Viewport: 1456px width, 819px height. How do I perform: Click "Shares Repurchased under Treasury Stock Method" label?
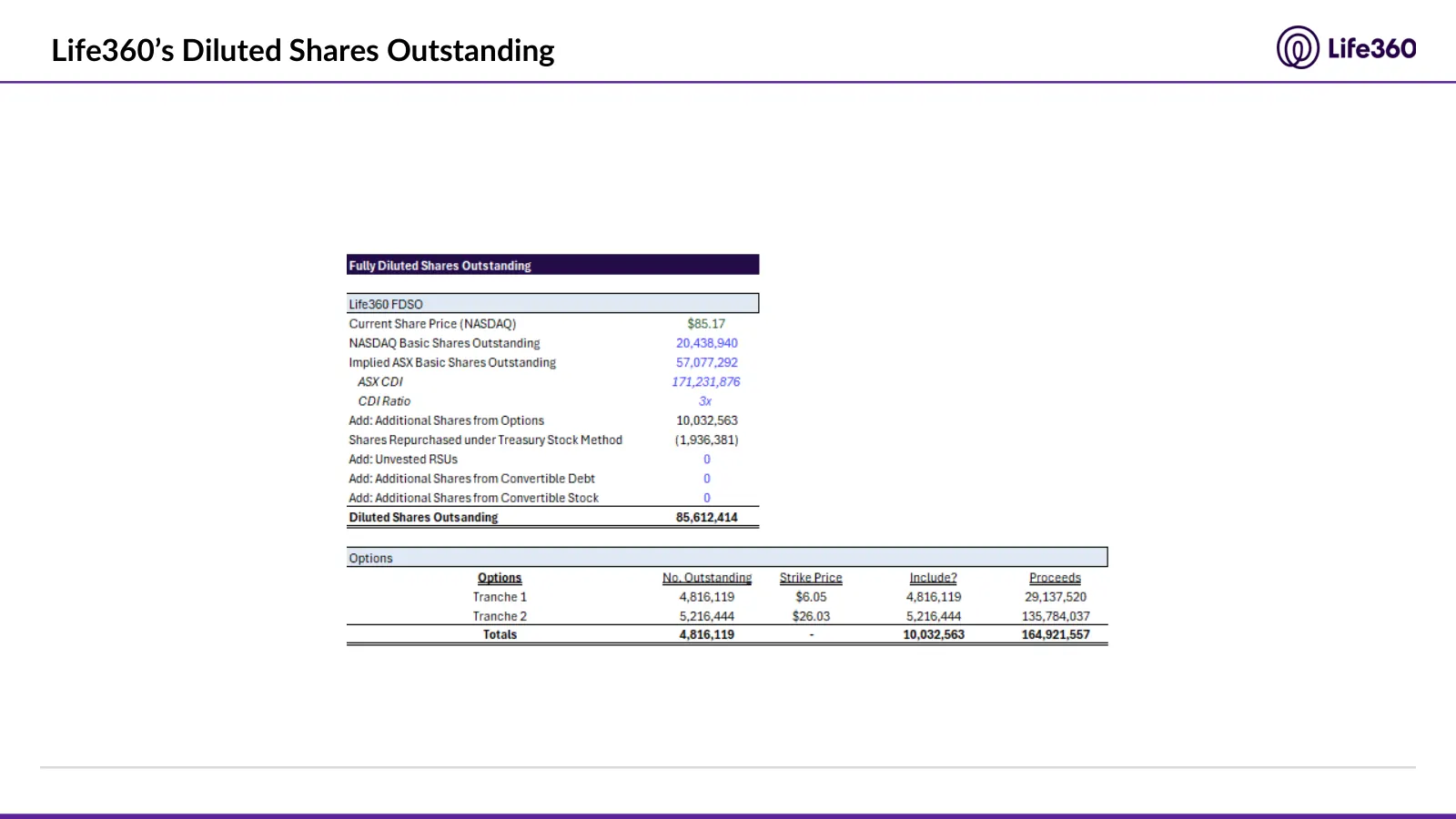(x=485, y=440)
